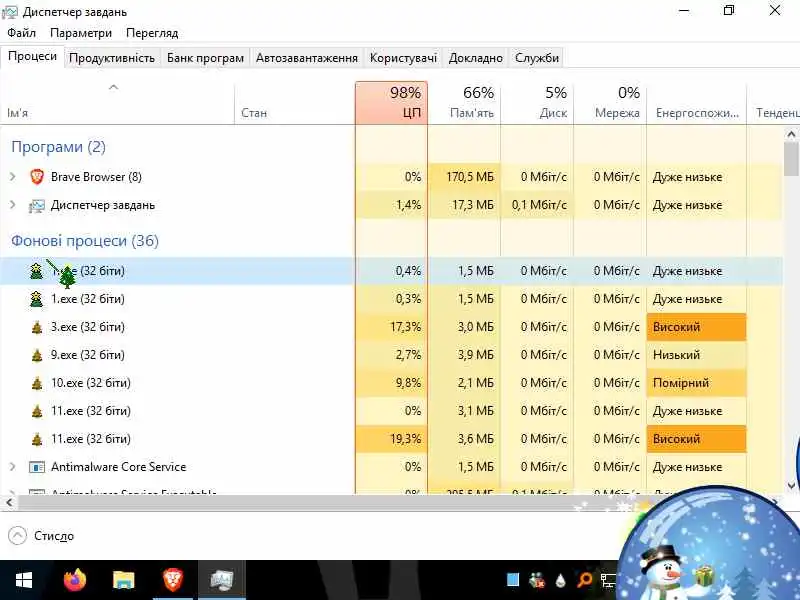Click the 3.exe process icon
The image size is (800, 600).
tap(37, 327)
